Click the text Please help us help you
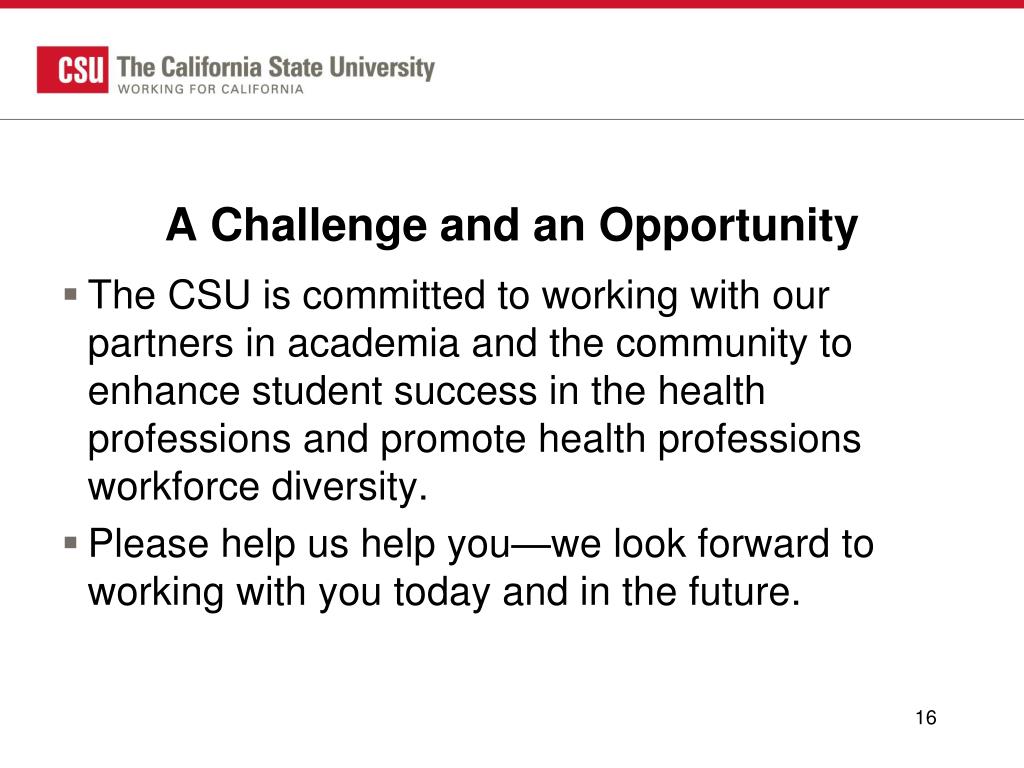Screen dimensions: 1024x768 pos(299,544)
